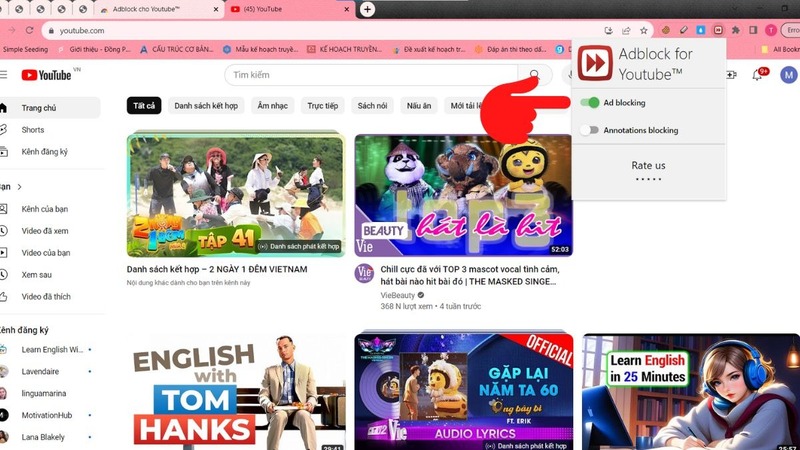Open 'Danh sách kết hợp – 2 NGÀY 1 ĐÊM' title
800x450 pixels.
217,269
